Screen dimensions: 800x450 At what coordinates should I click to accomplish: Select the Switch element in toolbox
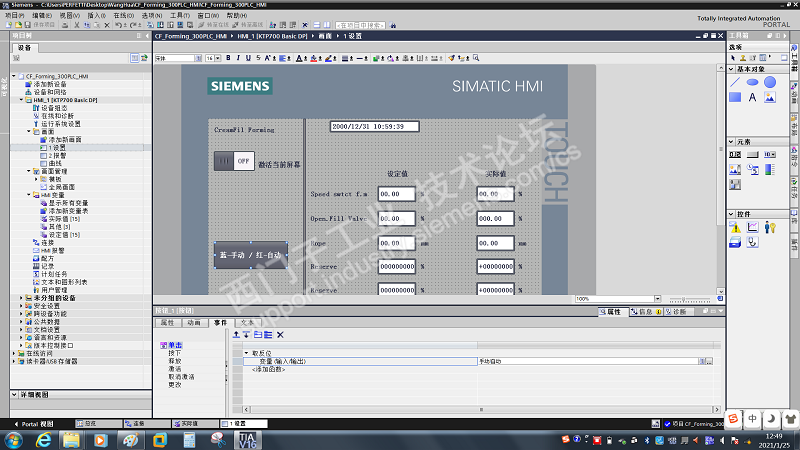[x=735, y=184]
